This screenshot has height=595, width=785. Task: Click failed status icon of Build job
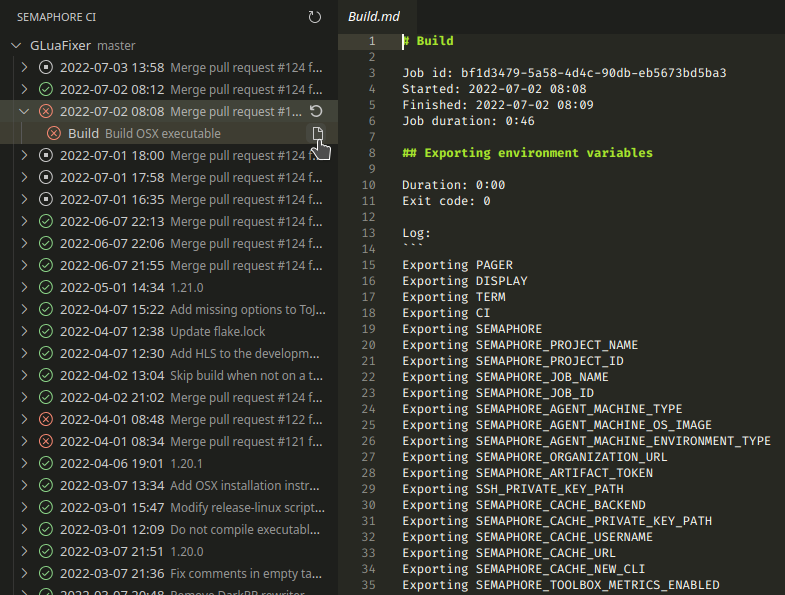(54, 133)
